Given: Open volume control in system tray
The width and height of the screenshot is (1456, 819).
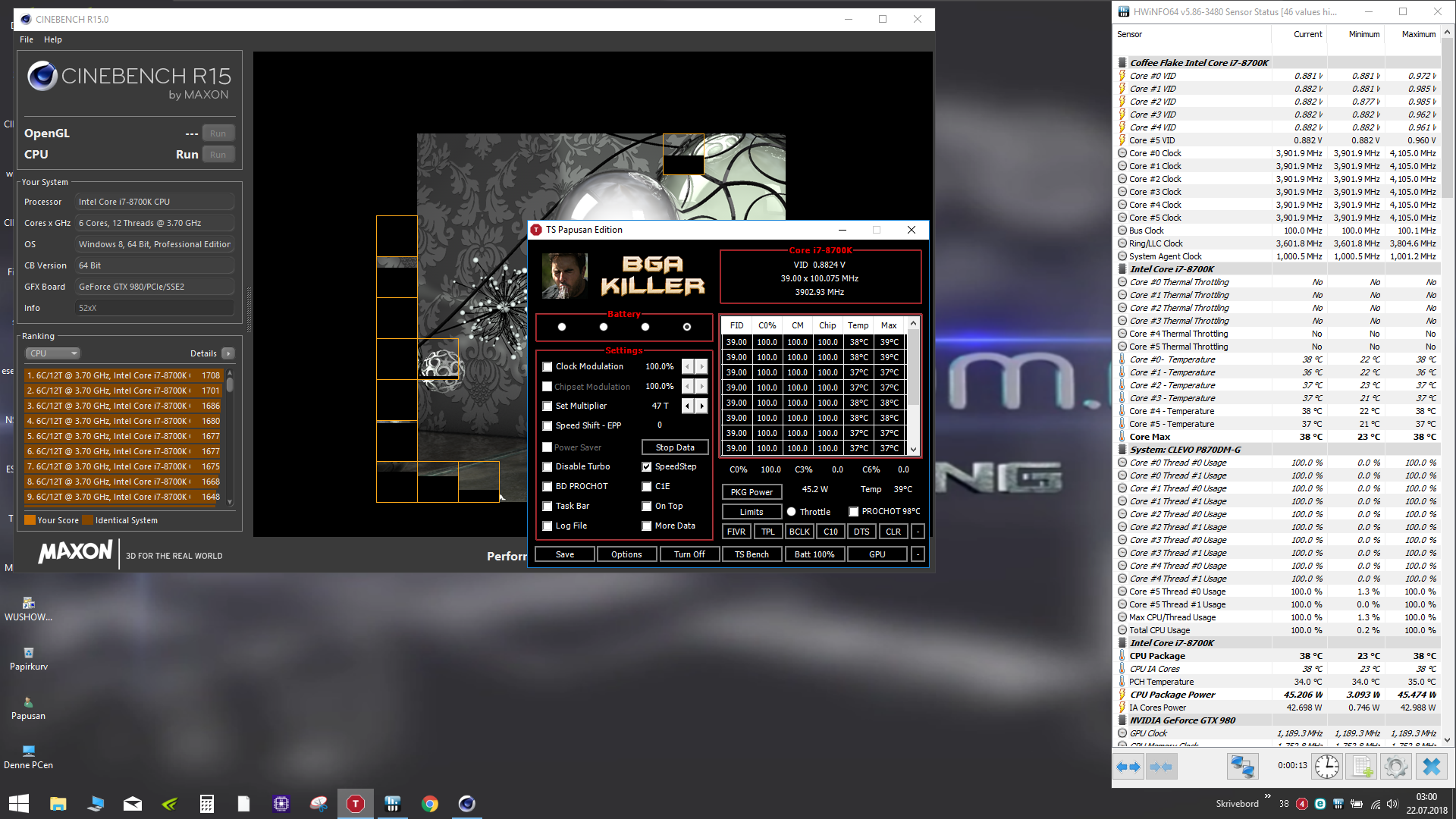Looking at the screenshot, I should point(1392,804).
